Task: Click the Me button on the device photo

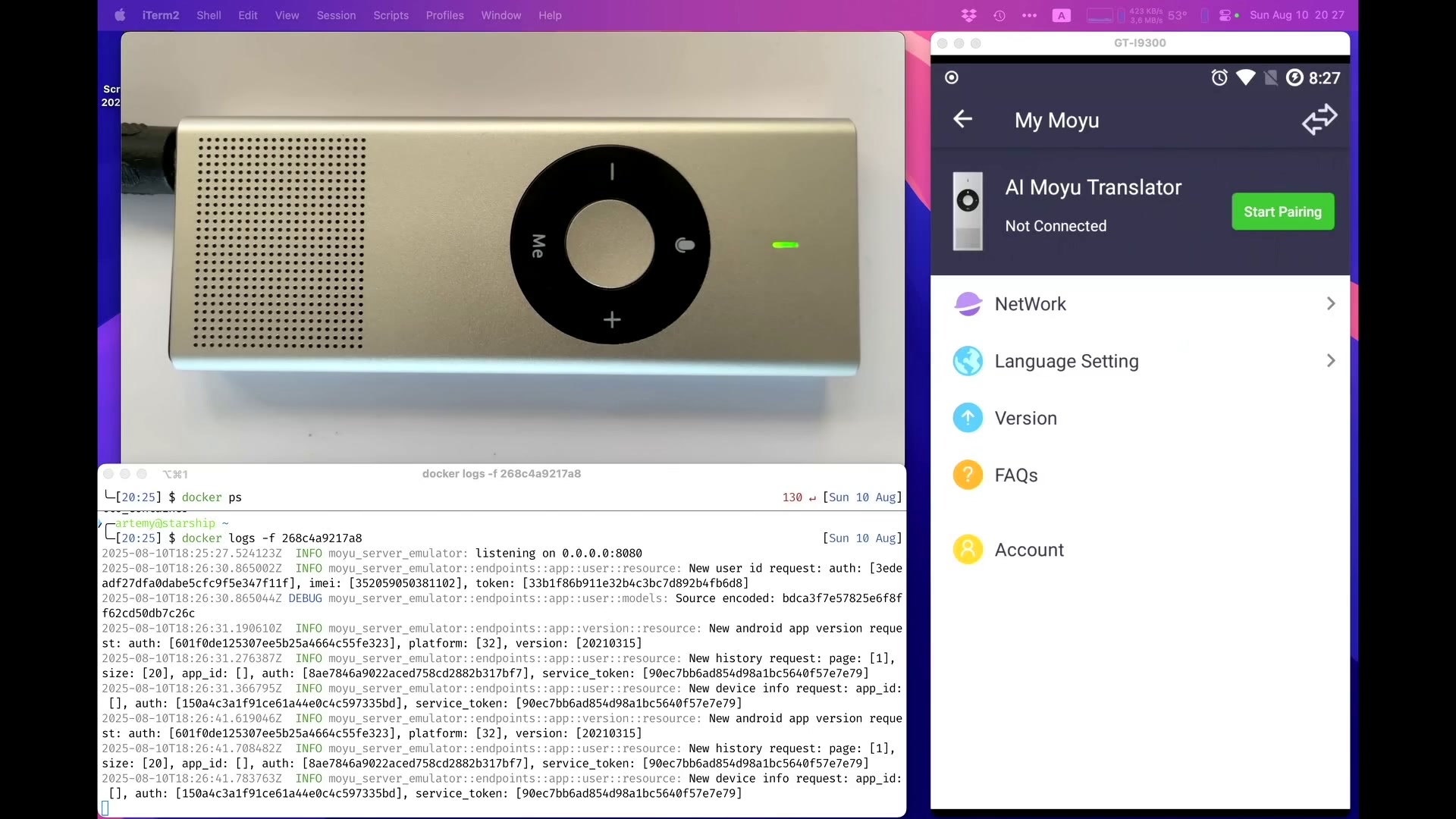Action: coord(538,245)
